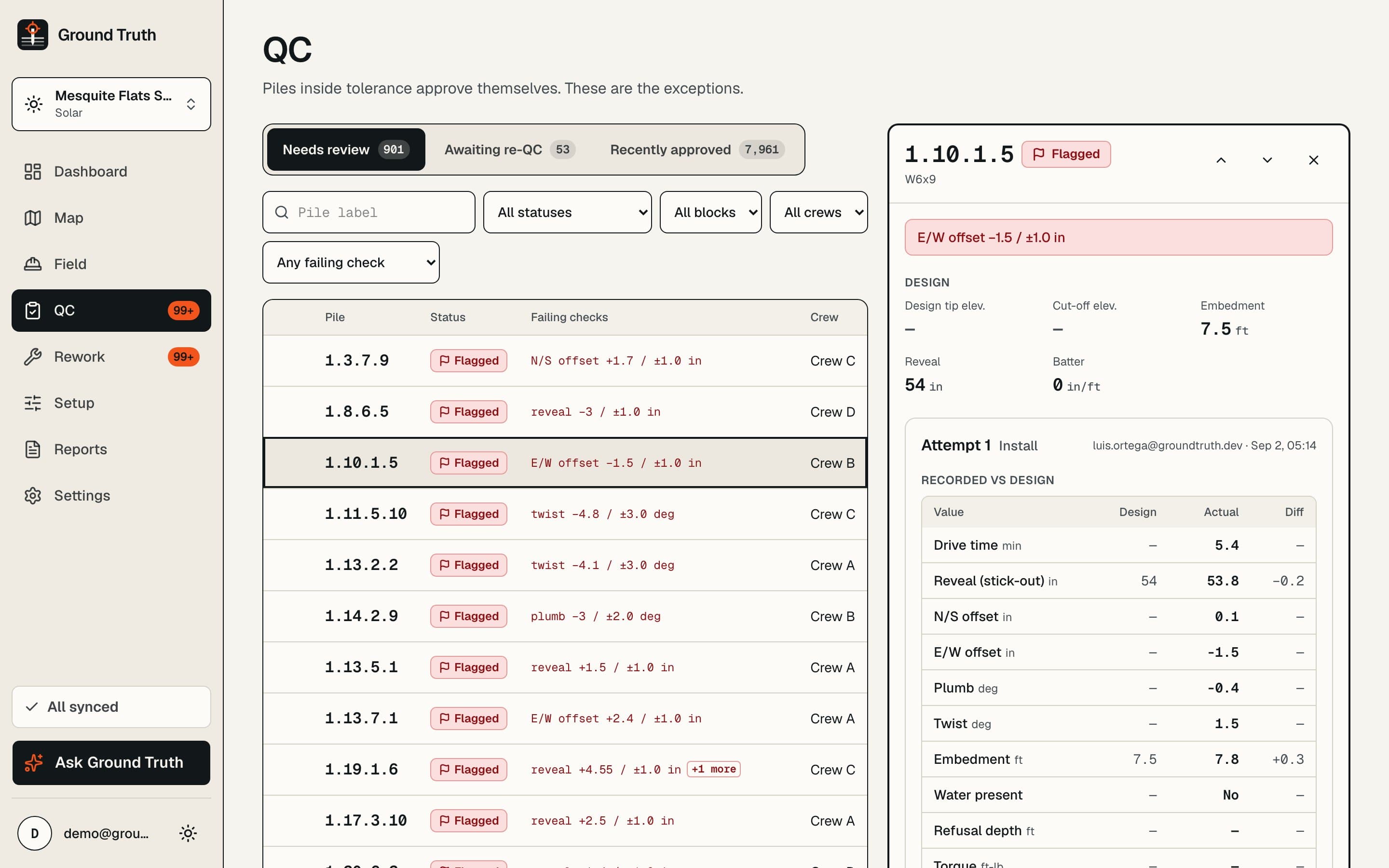Click the demo user avatar
The image size is (1389, 868).
pyautogui.click(x=34, y=833)
